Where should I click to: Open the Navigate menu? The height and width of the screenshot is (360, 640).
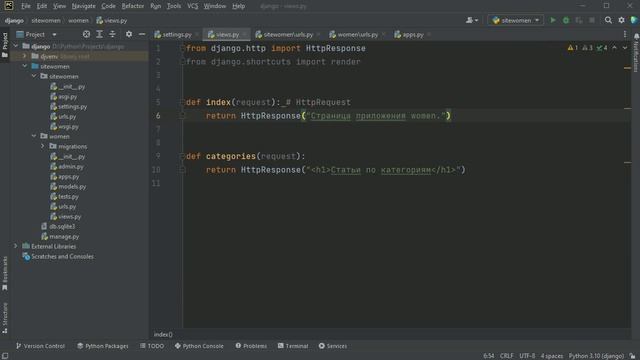pos(83,6)
